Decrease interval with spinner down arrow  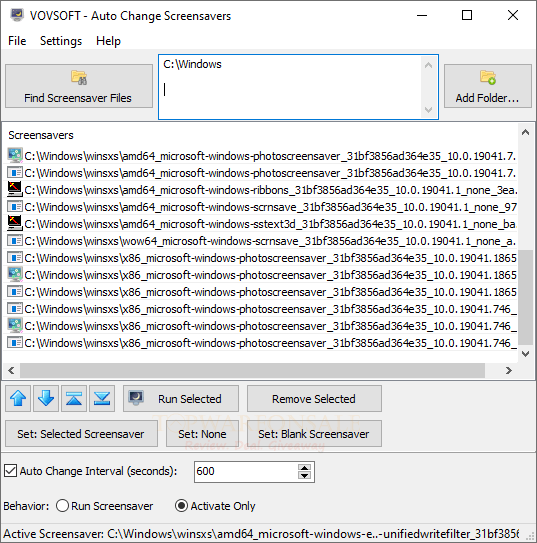click(304, 475)
